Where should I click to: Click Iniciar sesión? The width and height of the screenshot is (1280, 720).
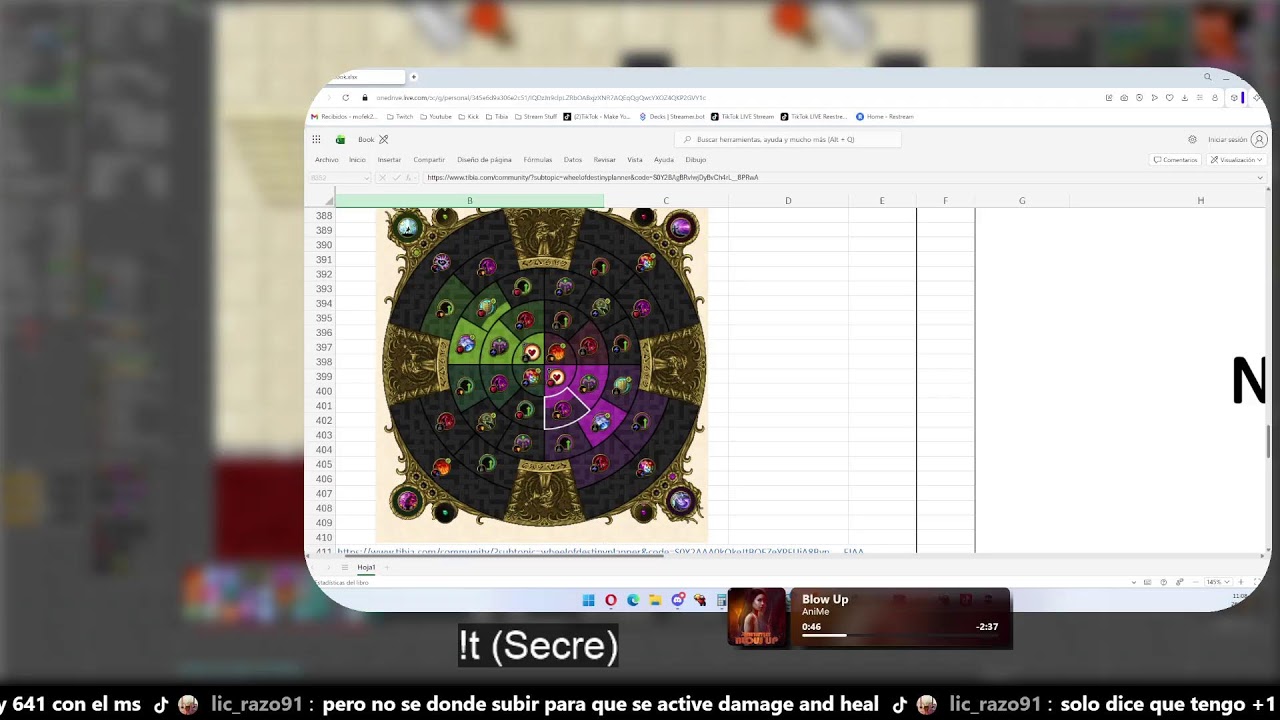point(1227,140)
